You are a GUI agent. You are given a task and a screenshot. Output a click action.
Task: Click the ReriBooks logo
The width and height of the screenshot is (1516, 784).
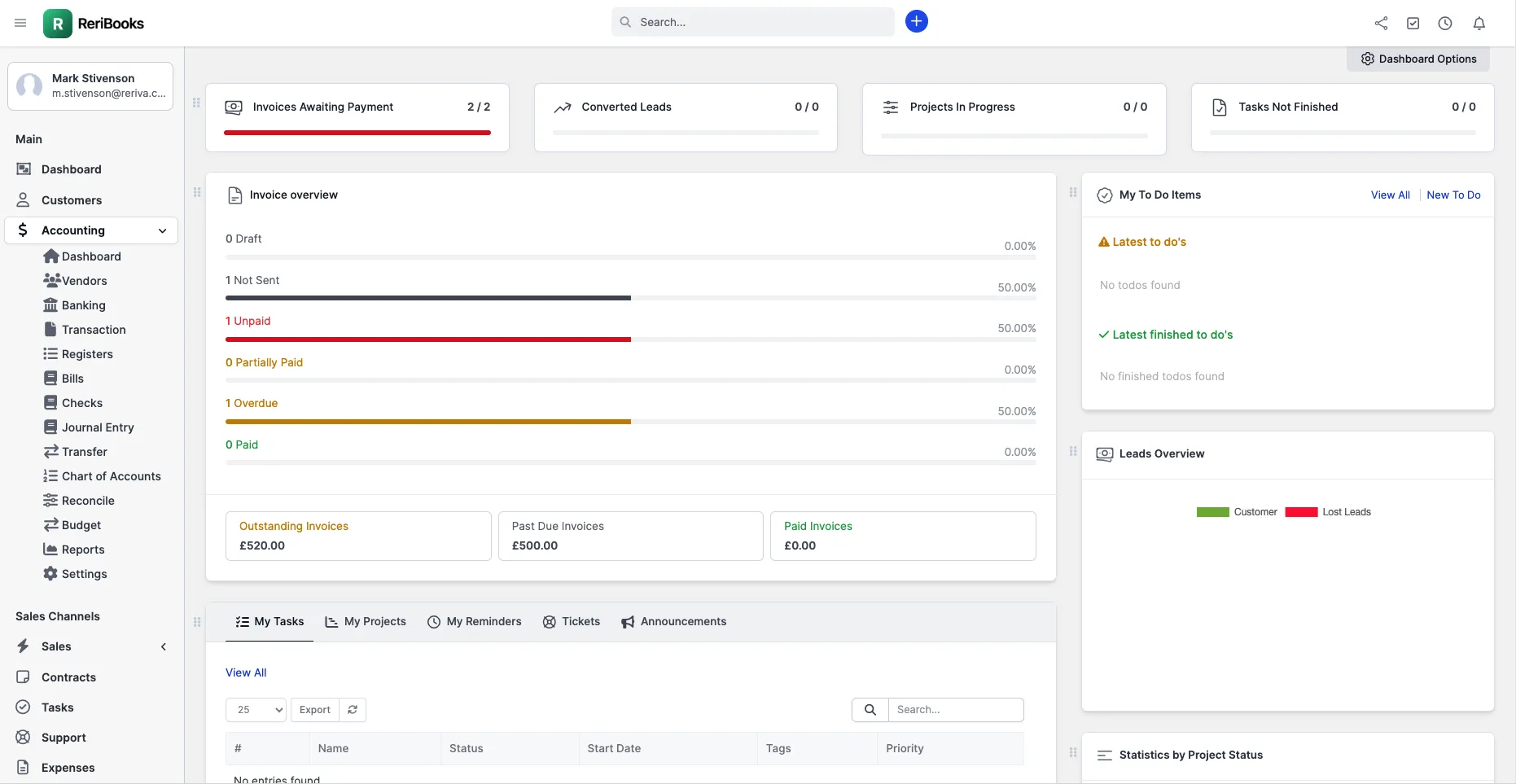tap(94, 24)
